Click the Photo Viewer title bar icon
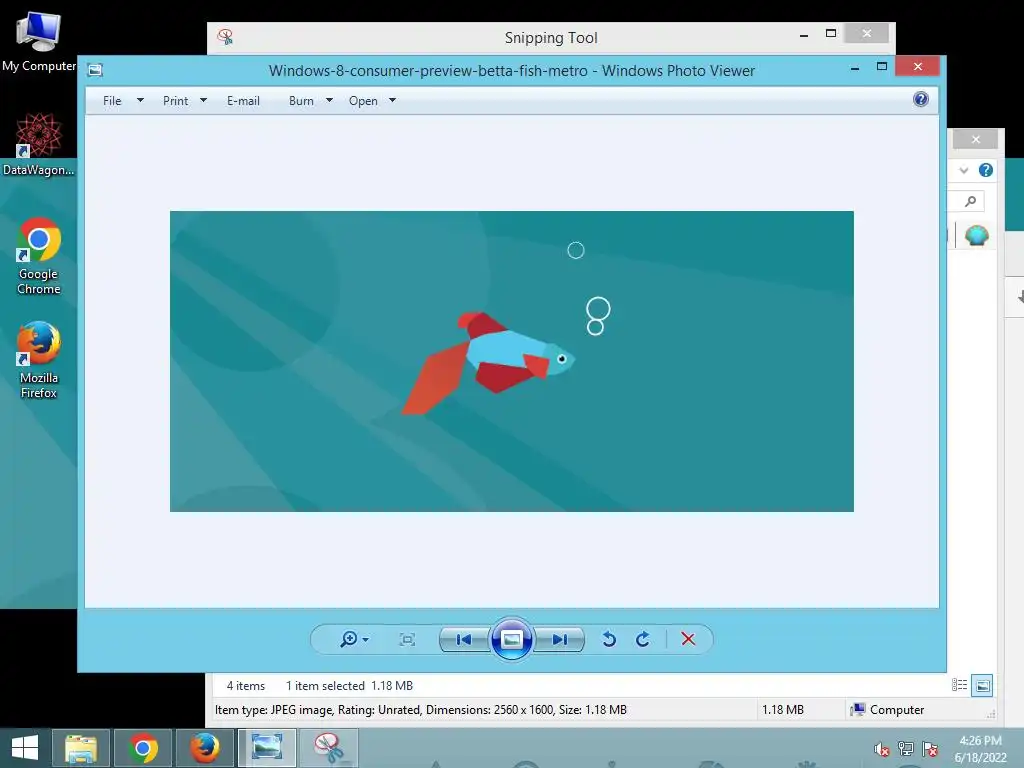 click(95, 70)
